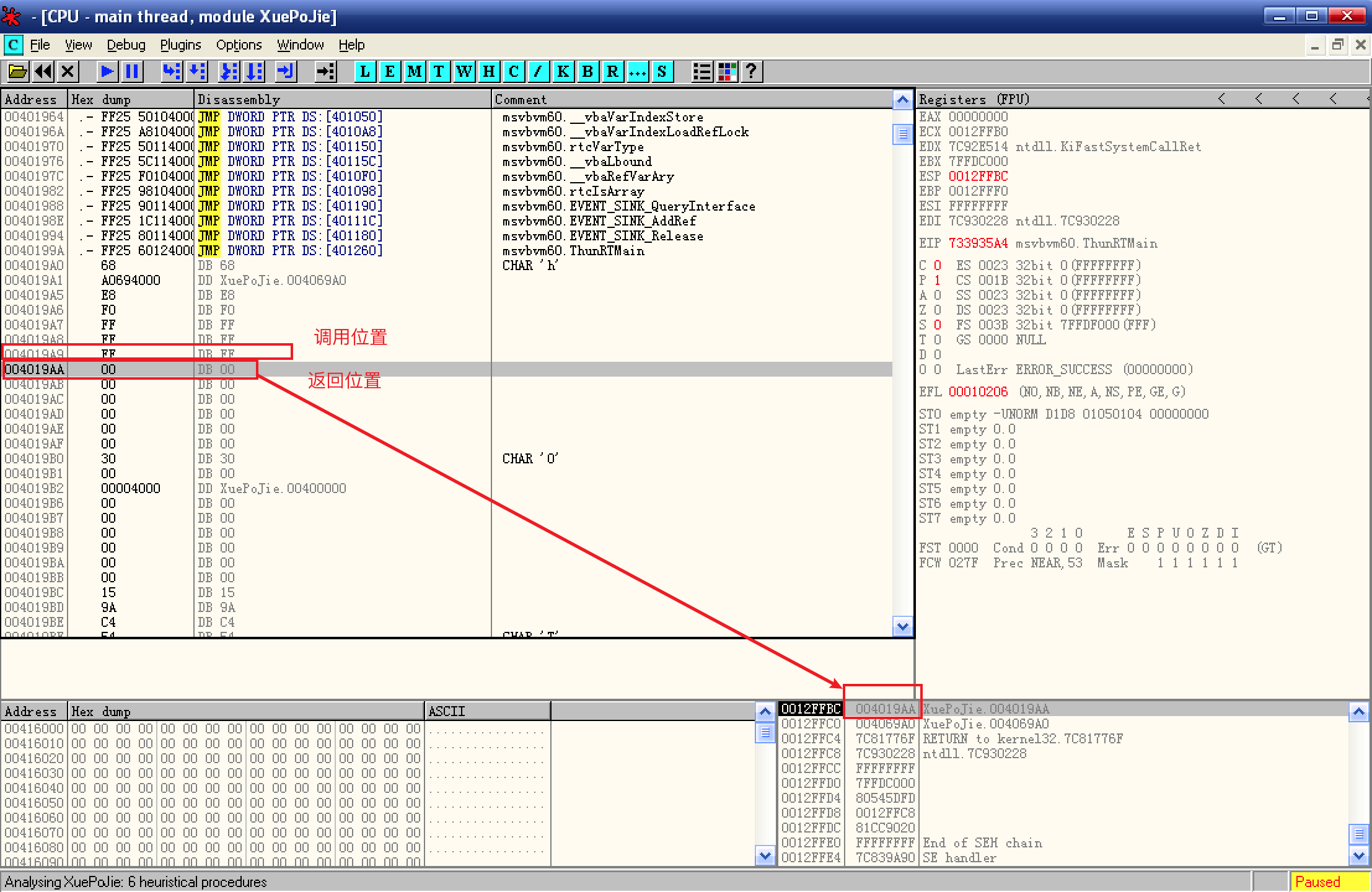Screen dimensions: 1372x892
Task: Click the Pause execution toolbar button
Action: 132,72
